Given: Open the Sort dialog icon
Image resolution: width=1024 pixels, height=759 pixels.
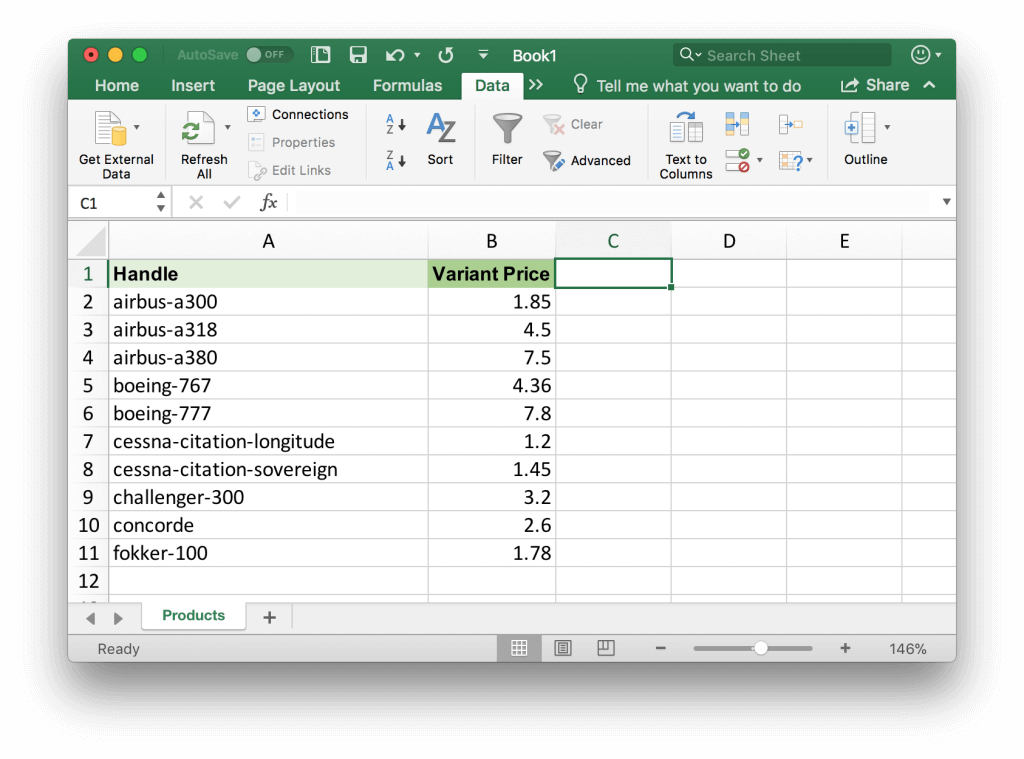Looking at the screenshot, I should [440, 130].
